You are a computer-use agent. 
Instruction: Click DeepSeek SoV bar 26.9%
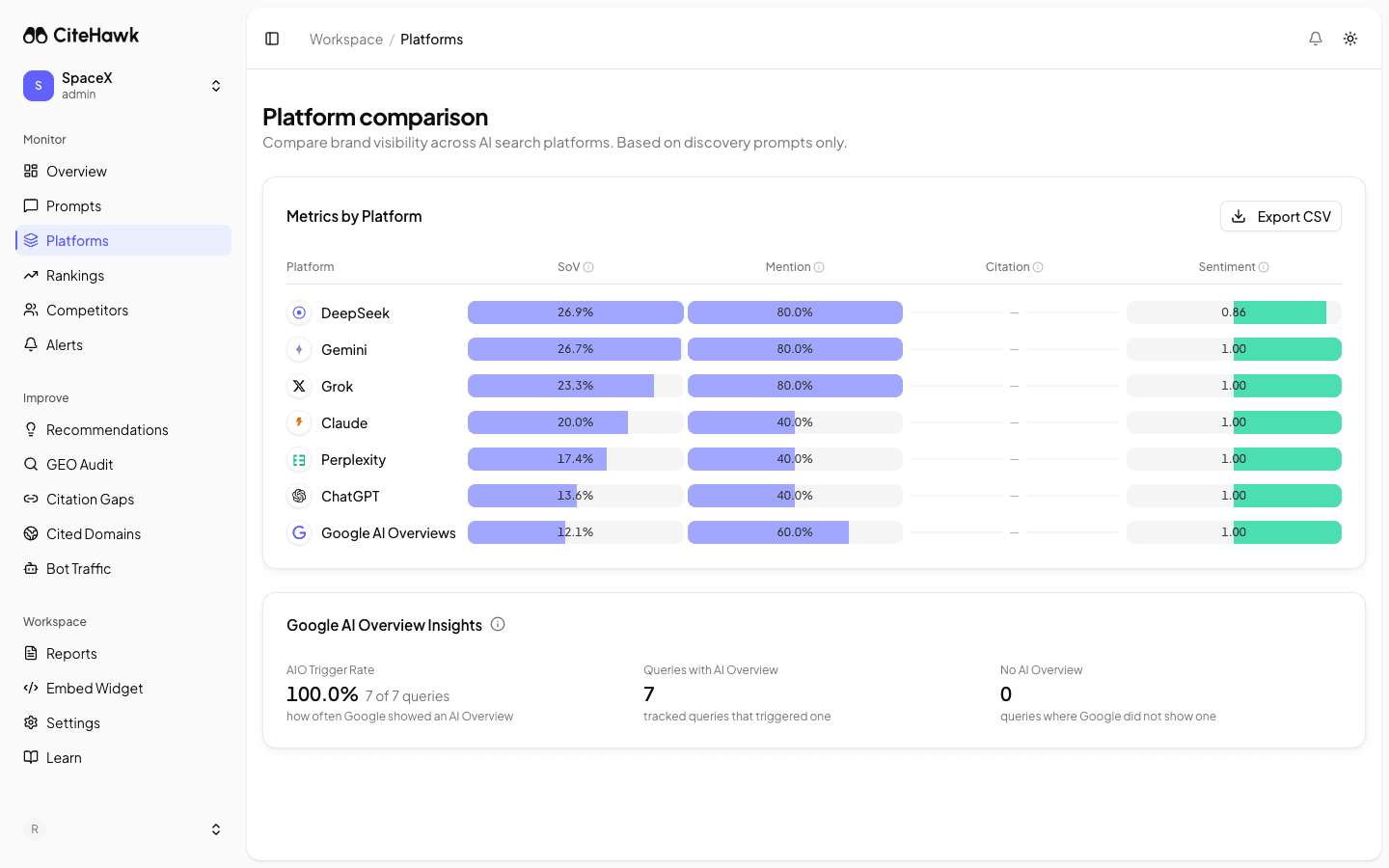click(576, 312)
